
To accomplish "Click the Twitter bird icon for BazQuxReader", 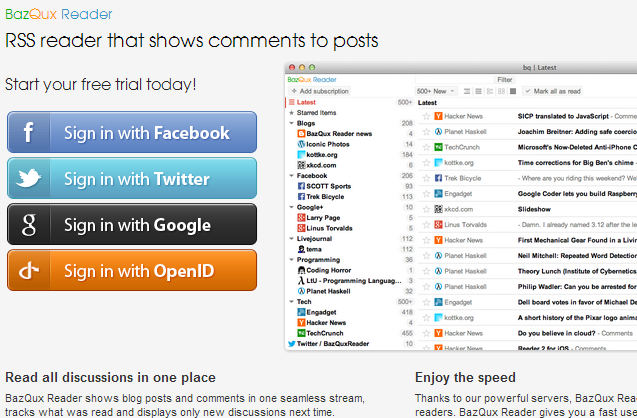I will (x=292, y=344).
